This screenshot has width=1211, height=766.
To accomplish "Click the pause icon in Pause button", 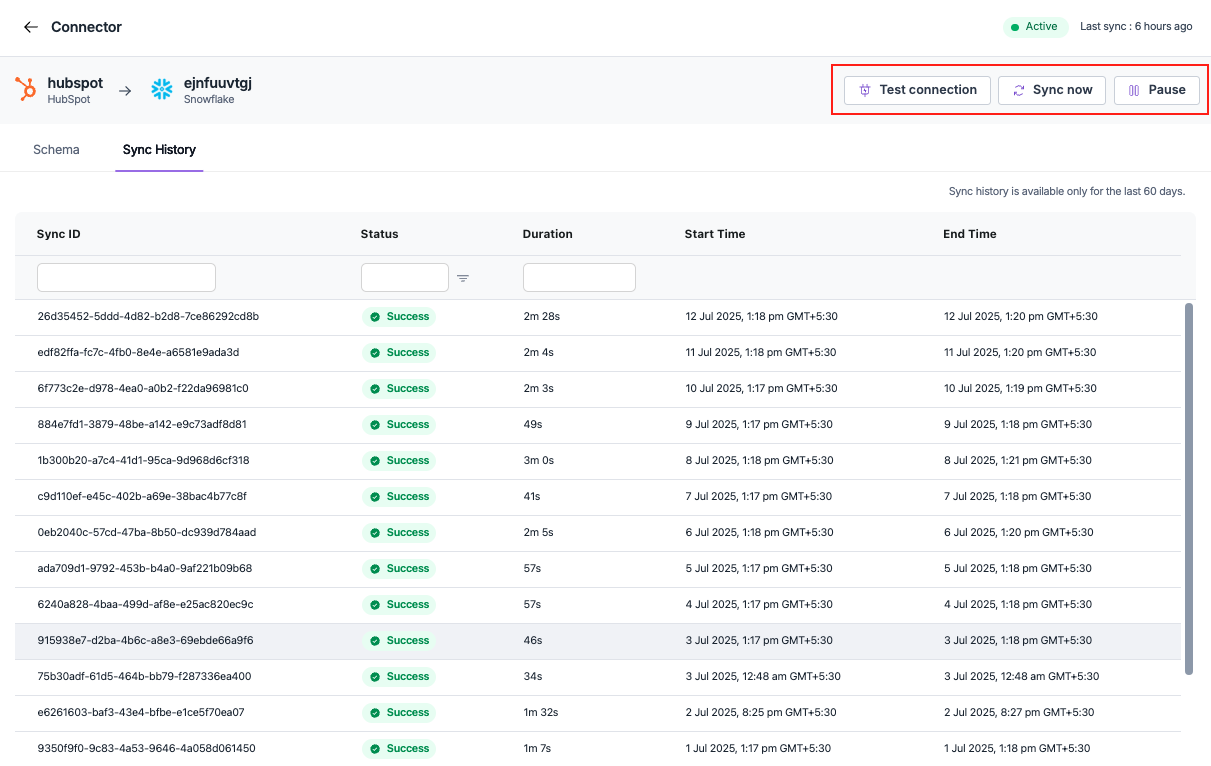I will pos(1134,90).
